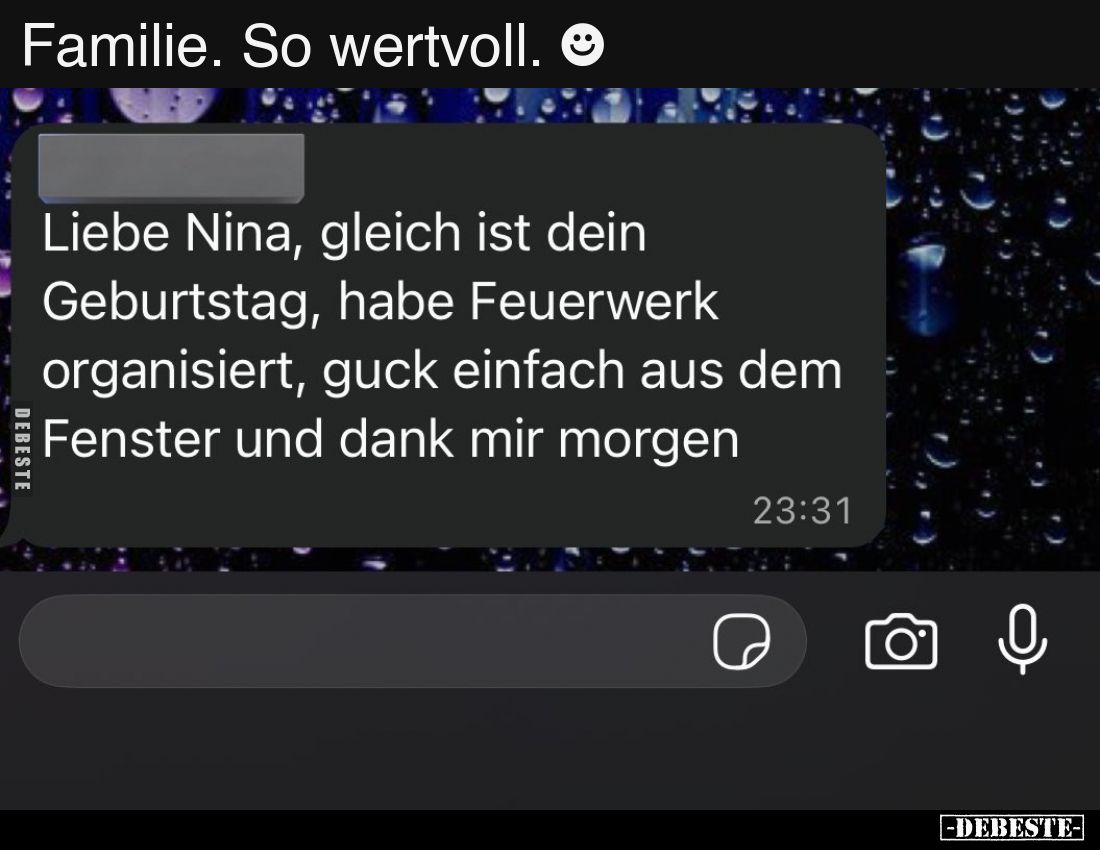This screenshot has width=1100, height=850.
Task: Click the word 'Feuerwerk' in message
Action: point(594,302)
